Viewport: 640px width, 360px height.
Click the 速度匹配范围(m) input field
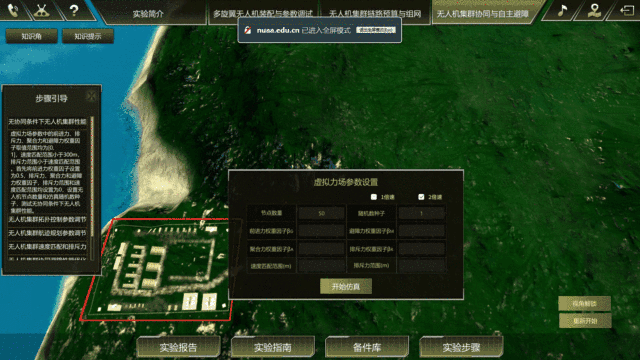321,266
